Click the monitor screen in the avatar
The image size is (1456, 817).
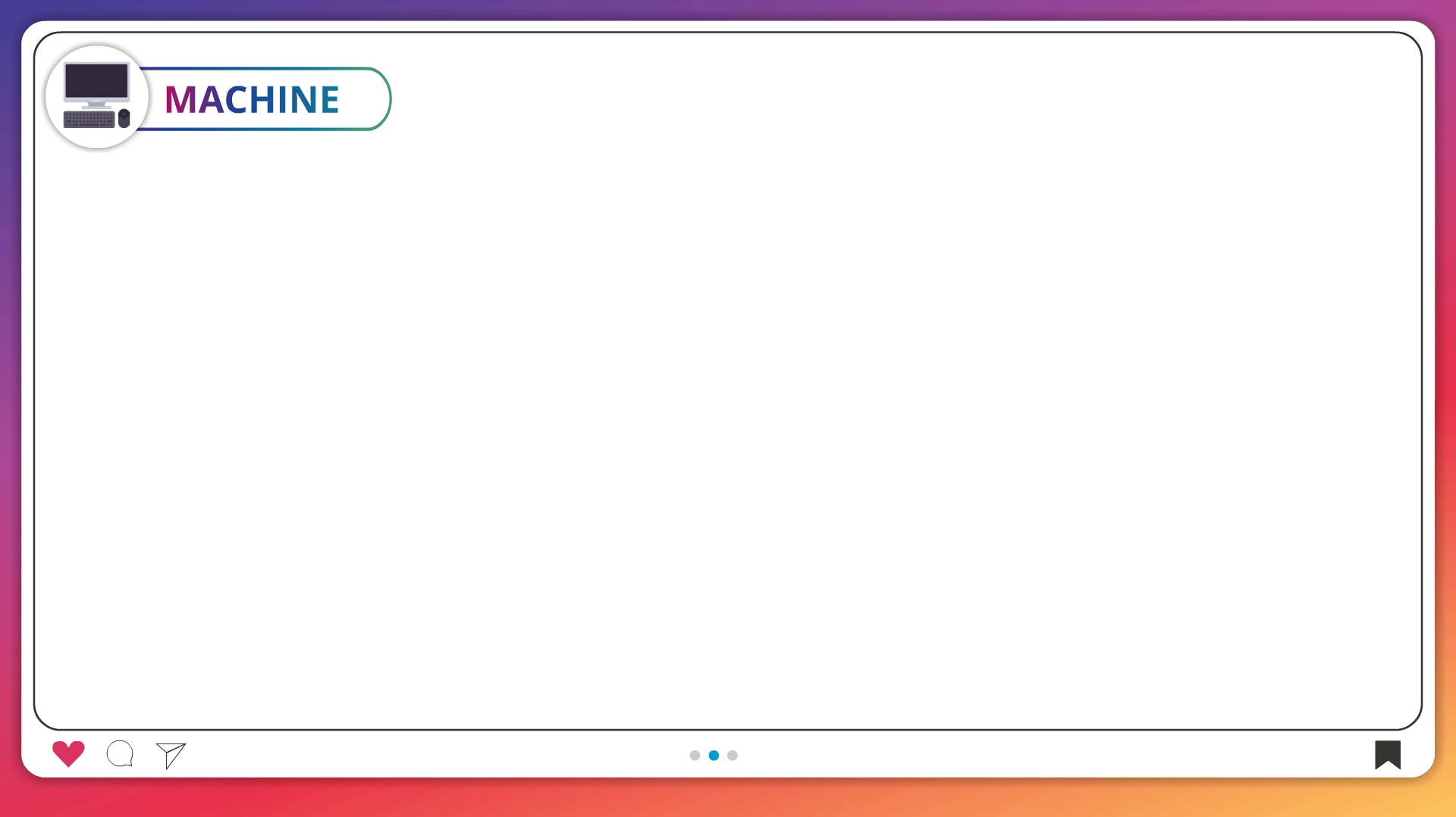[96, 80]
